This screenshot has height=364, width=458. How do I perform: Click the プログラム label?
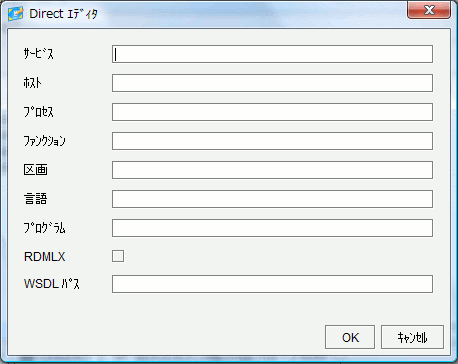[x=44, y=228]
